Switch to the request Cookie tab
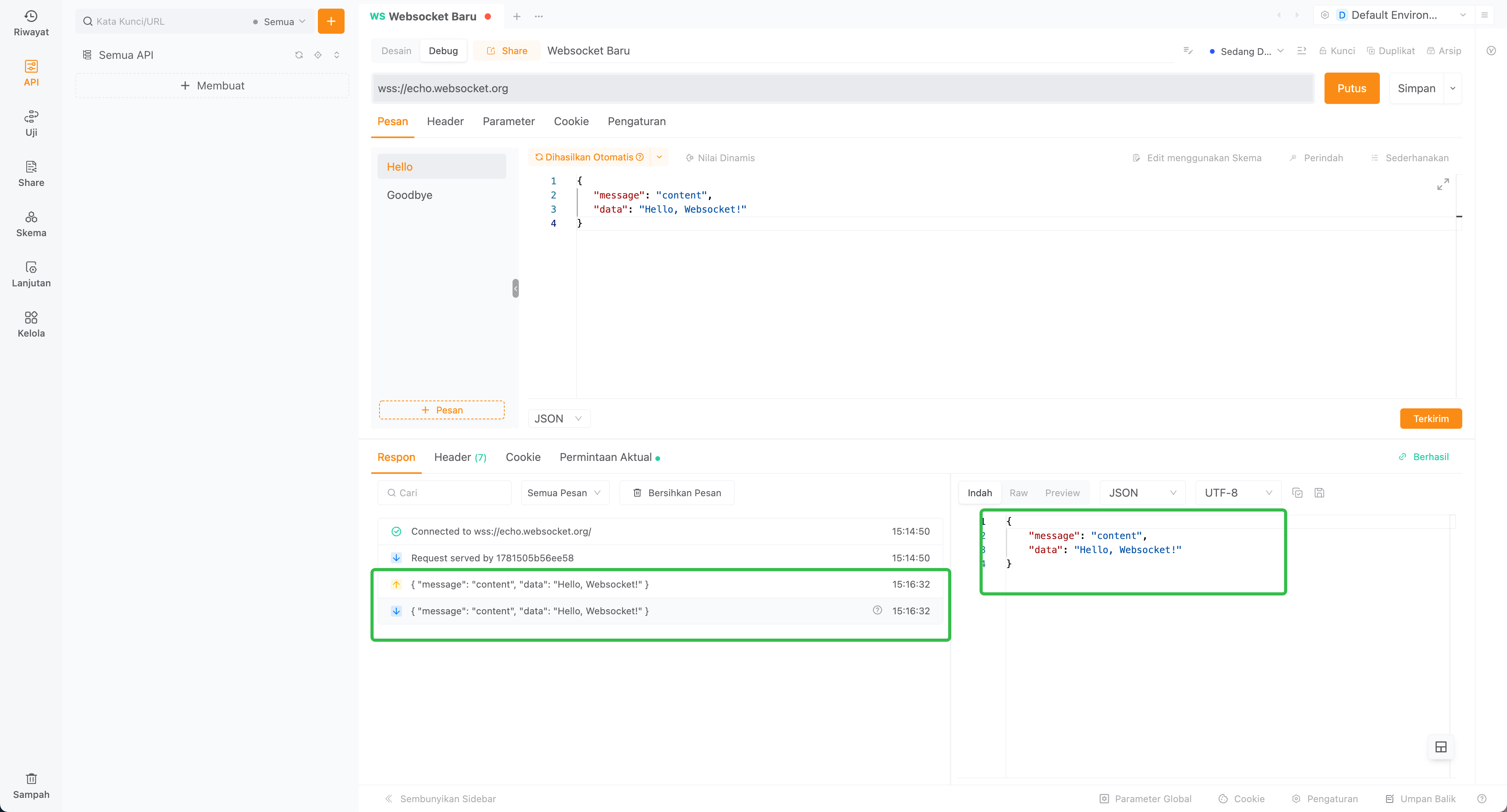Image resolution: width=1507 pixels, height=812 pixels. (571, 122)
